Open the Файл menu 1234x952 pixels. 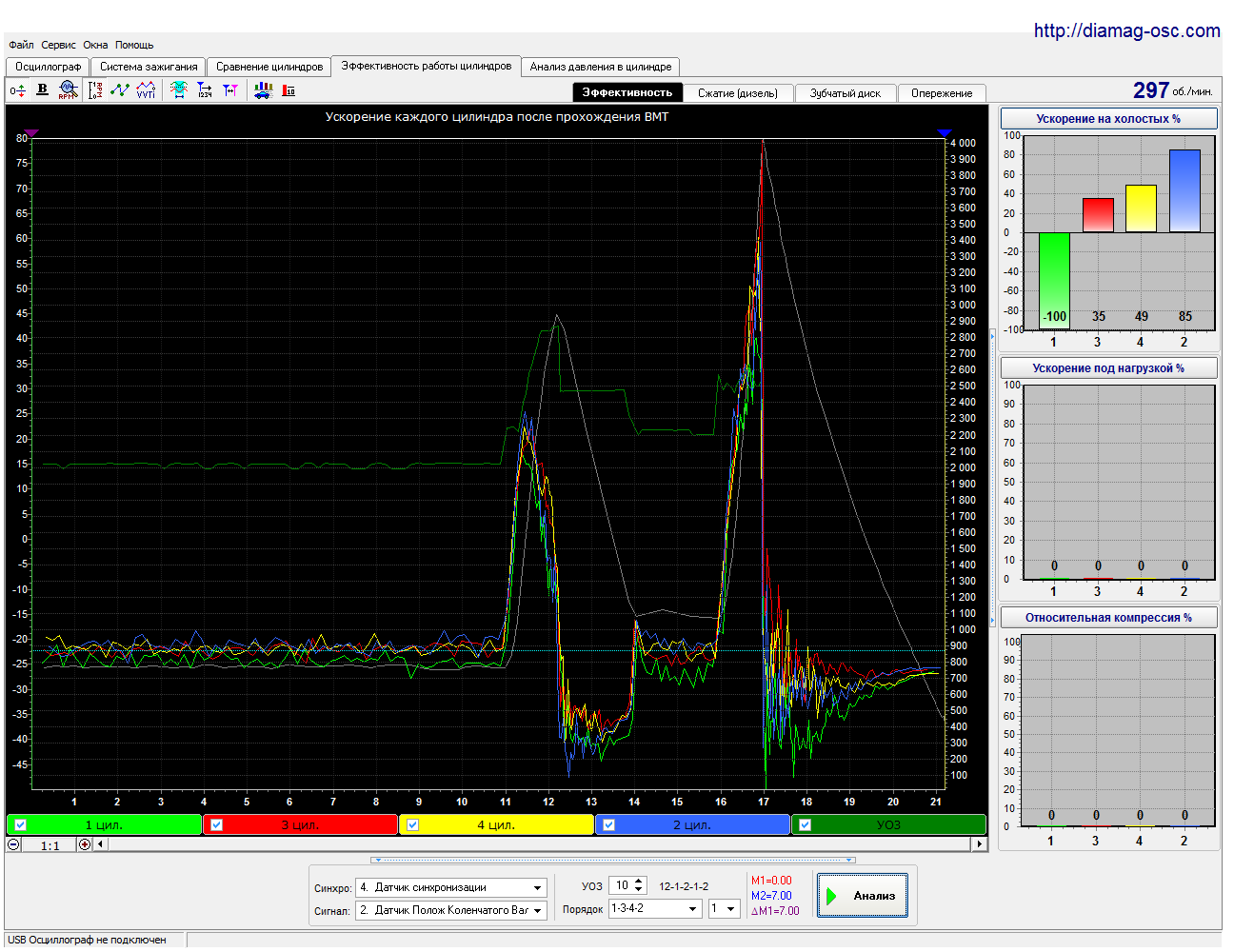point(21,45)
